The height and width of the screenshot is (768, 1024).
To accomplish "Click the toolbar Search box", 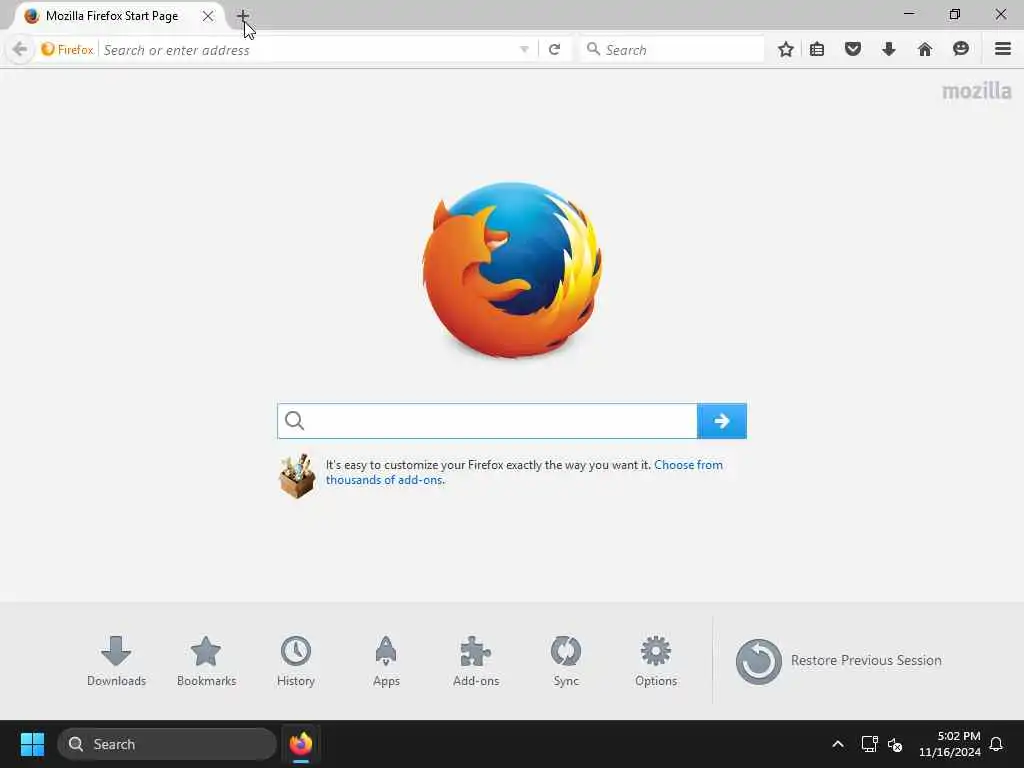I will pyautogui.click(x=672, y=50).
